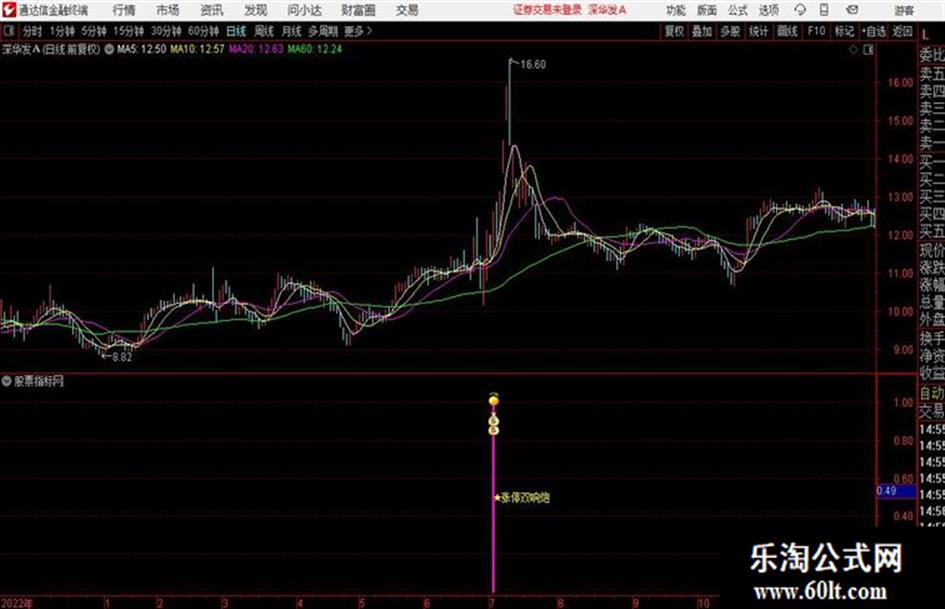Click the diamond icon above chart
The height and width of the screenshot is (609, 945).
click(x=853, y=50)
